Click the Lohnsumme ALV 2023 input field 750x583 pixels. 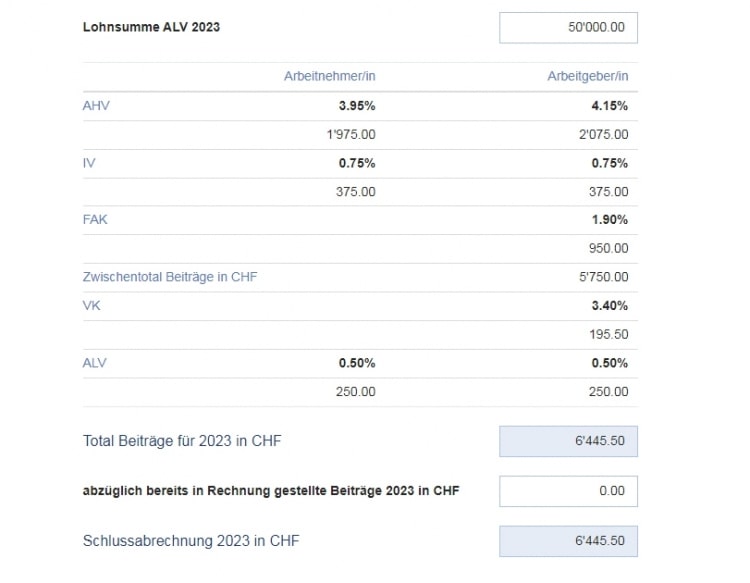pos(568,28)
